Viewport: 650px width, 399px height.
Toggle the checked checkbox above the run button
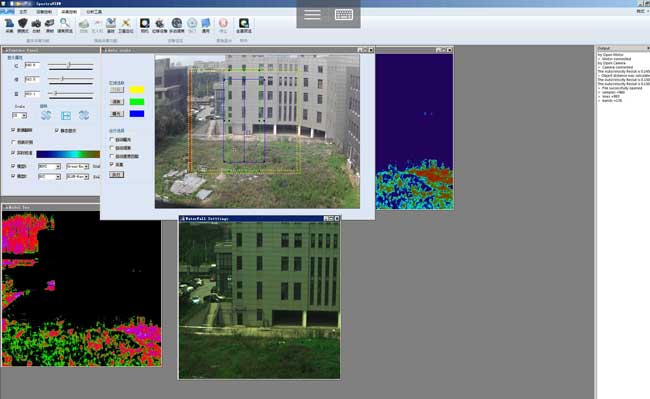click(112, 164)
